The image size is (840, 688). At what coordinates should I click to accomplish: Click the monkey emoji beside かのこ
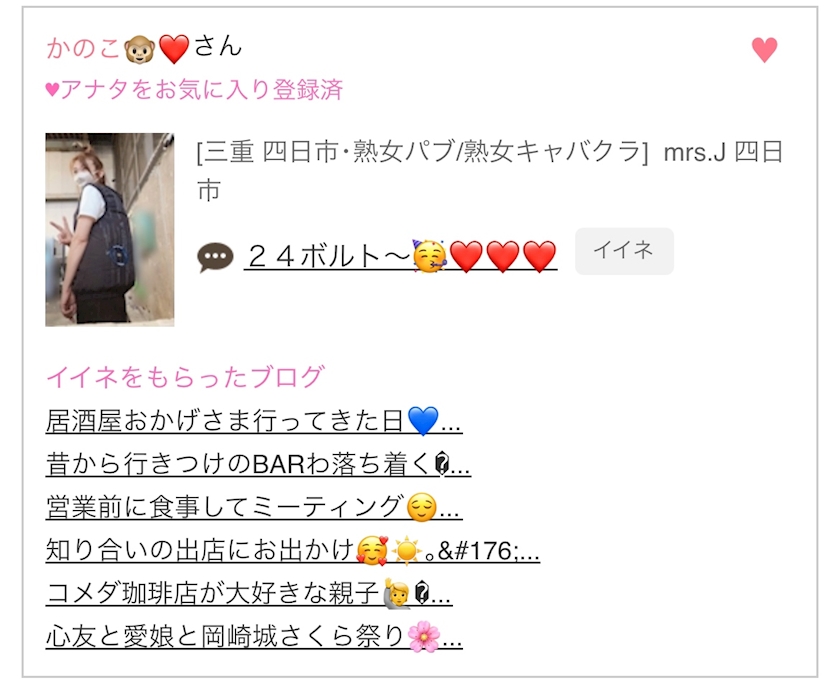pyautogui.click(x=139, y=49)
